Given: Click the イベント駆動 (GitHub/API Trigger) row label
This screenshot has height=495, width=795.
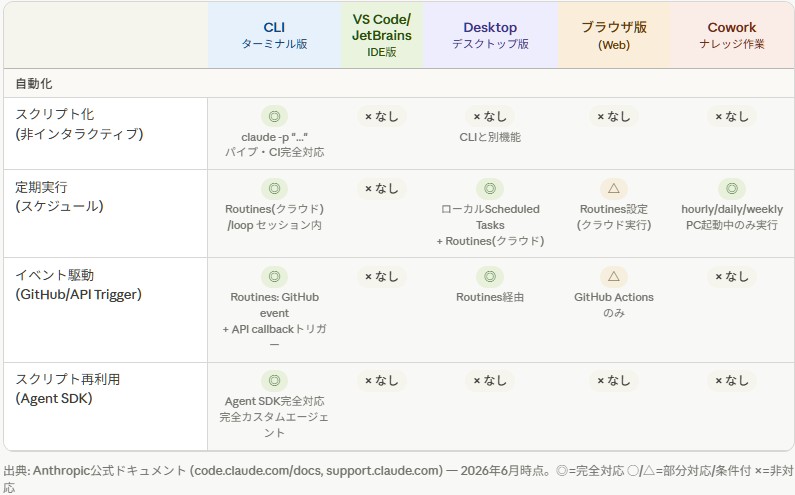Looking at the screenshot, I should coord(79,285).
